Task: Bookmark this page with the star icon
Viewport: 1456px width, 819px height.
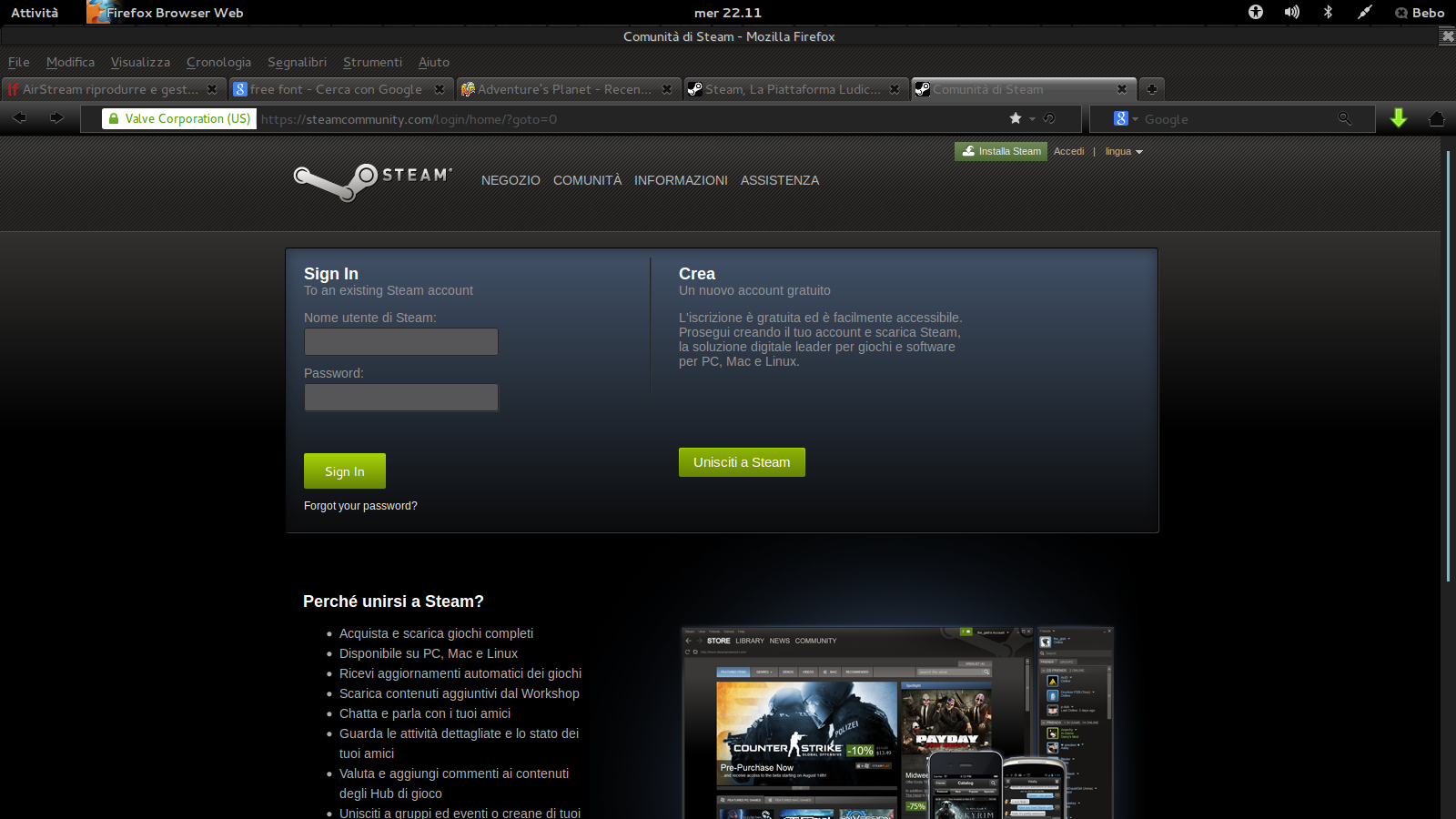Action: pos(1016,118)
